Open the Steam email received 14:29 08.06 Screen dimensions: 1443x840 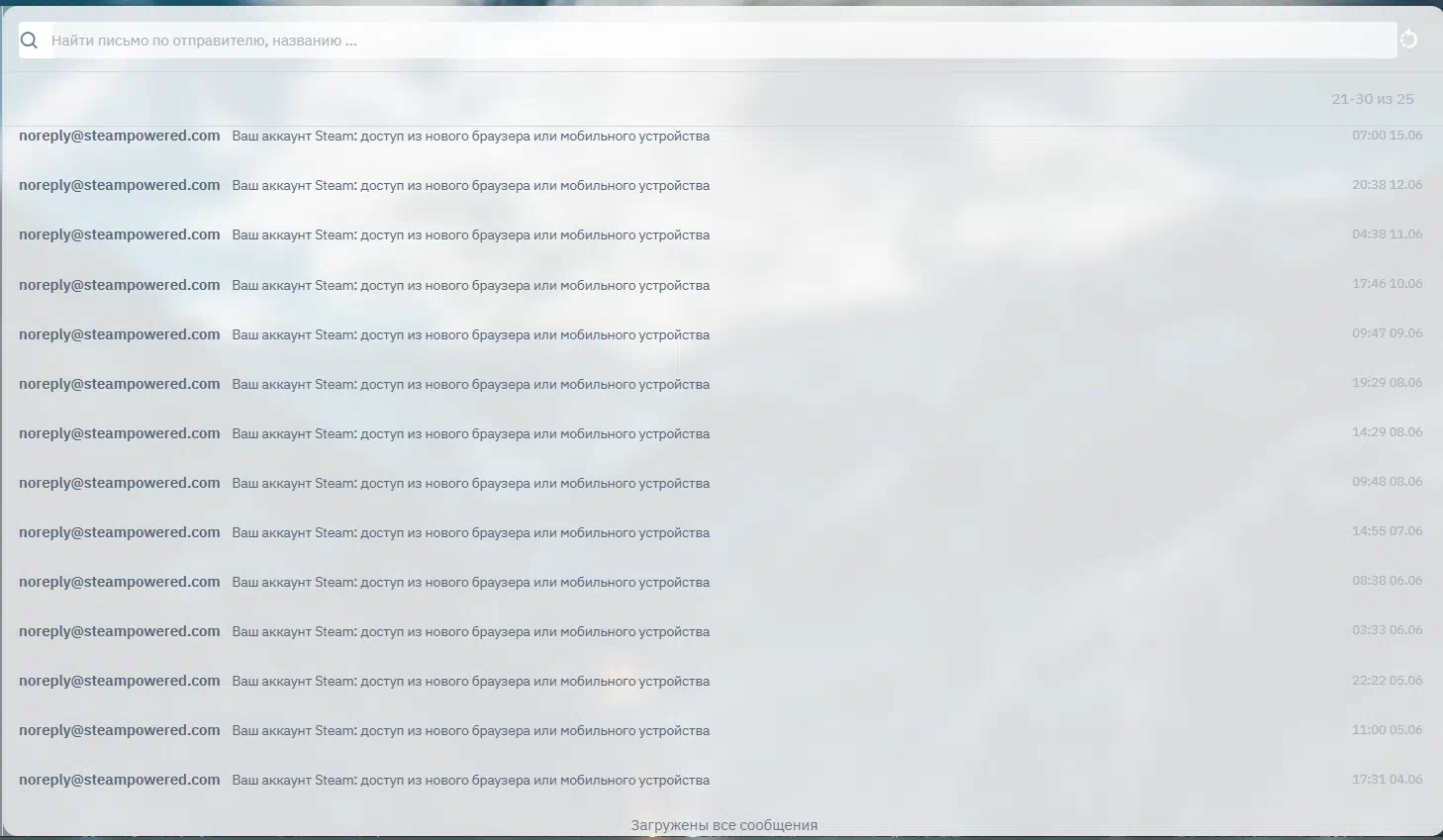coord(721,433)
